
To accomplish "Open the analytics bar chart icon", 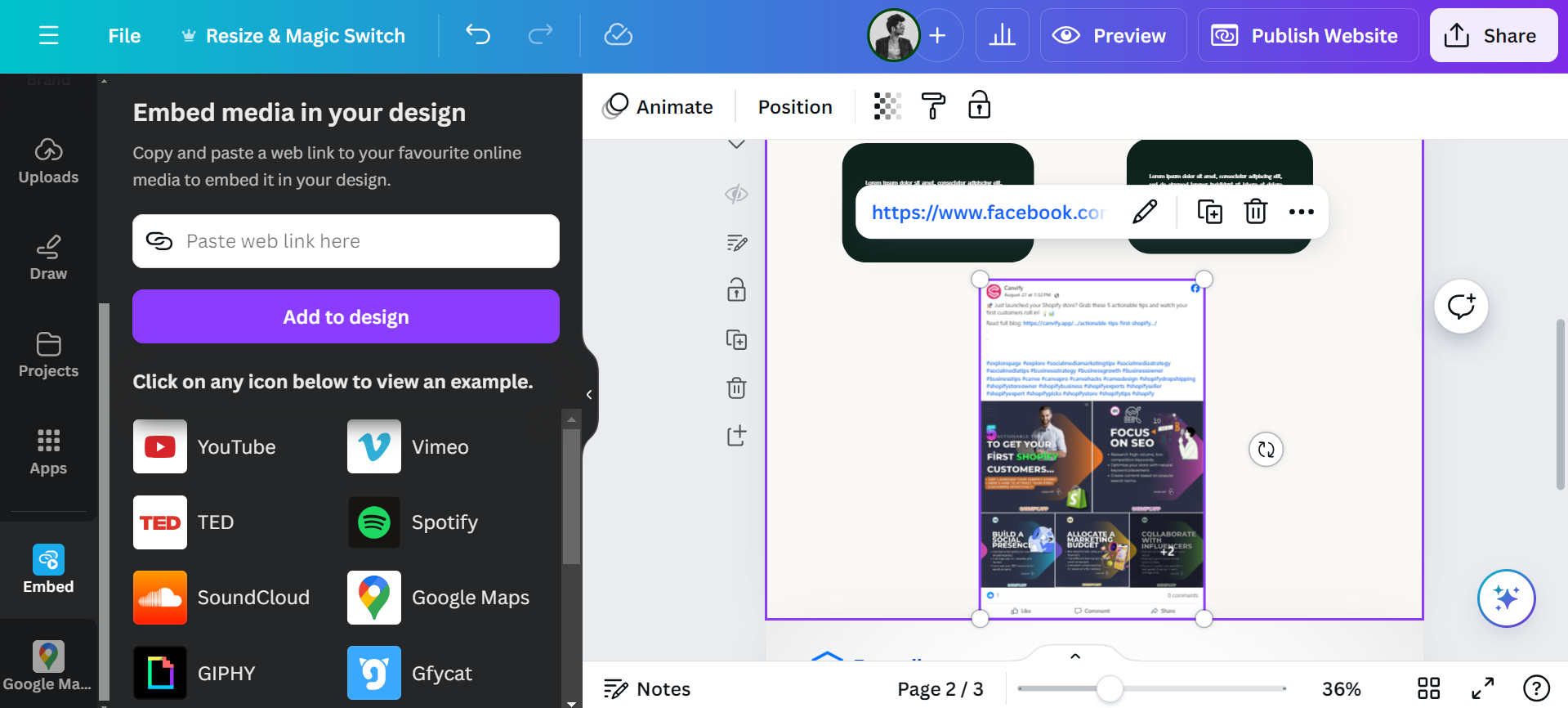I will (x=1002, y=35).
